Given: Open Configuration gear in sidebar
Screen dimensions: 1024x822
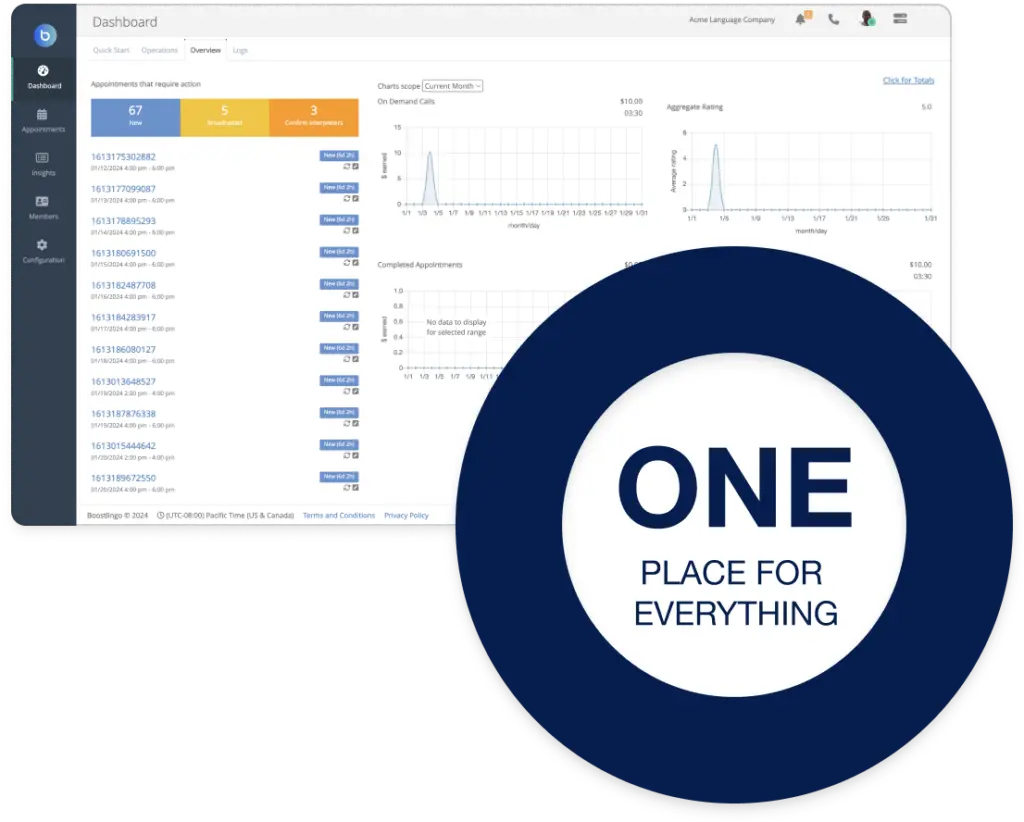Looking at the screenshot, I should (x=43, y=251).
